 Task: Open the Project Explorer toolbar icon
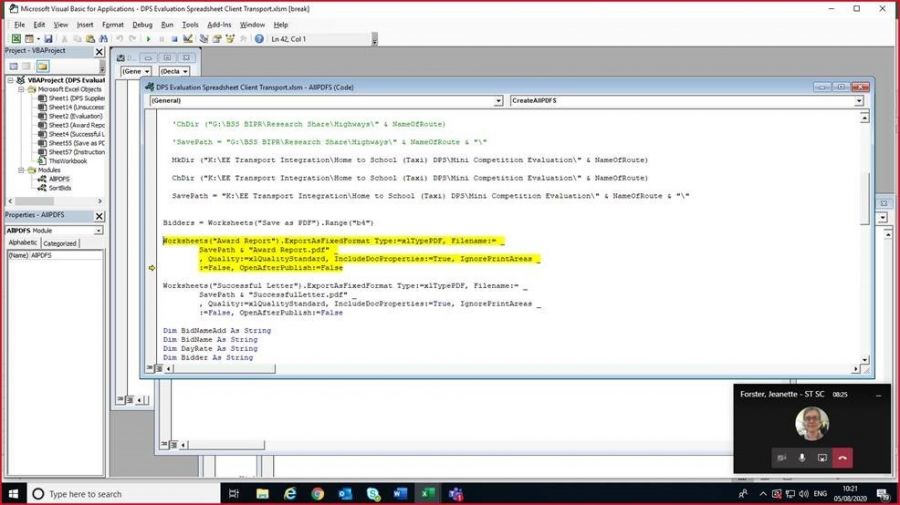204,39
